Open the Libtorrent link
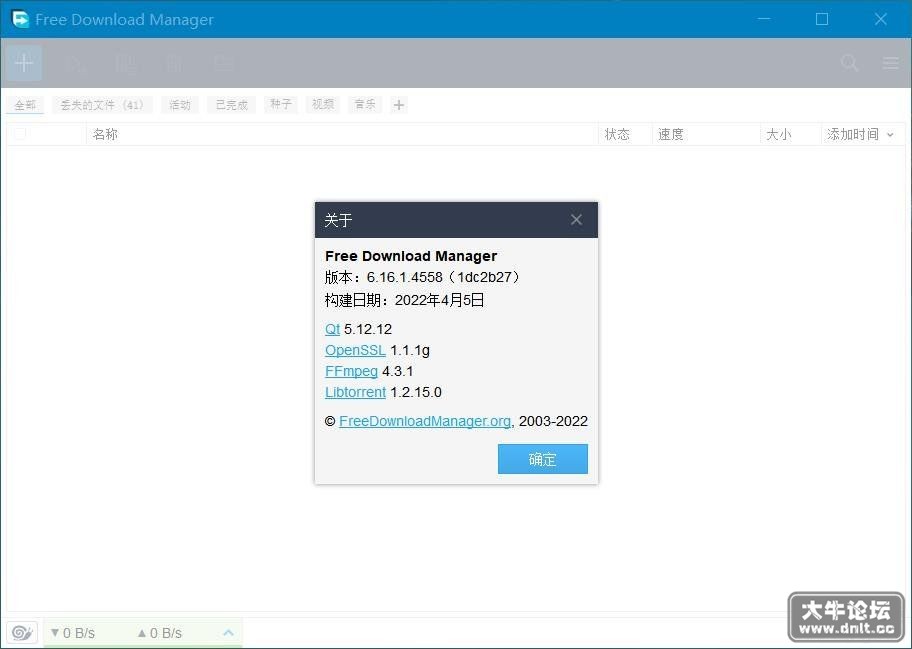The image size is (912, 649). pyautogui.click(x=355, y=392)
